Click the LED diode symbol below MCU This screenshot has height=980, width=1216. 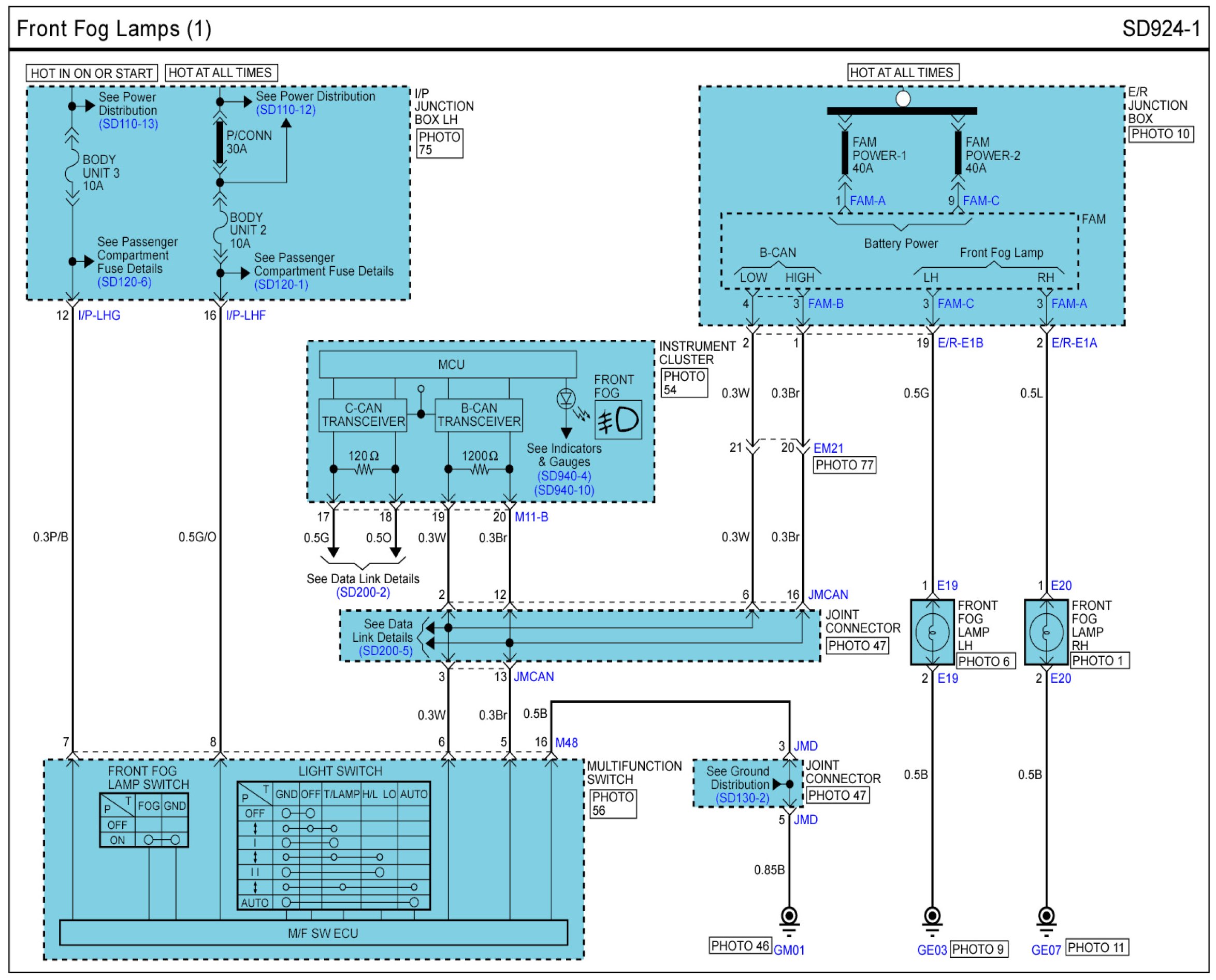coord(566,399)
